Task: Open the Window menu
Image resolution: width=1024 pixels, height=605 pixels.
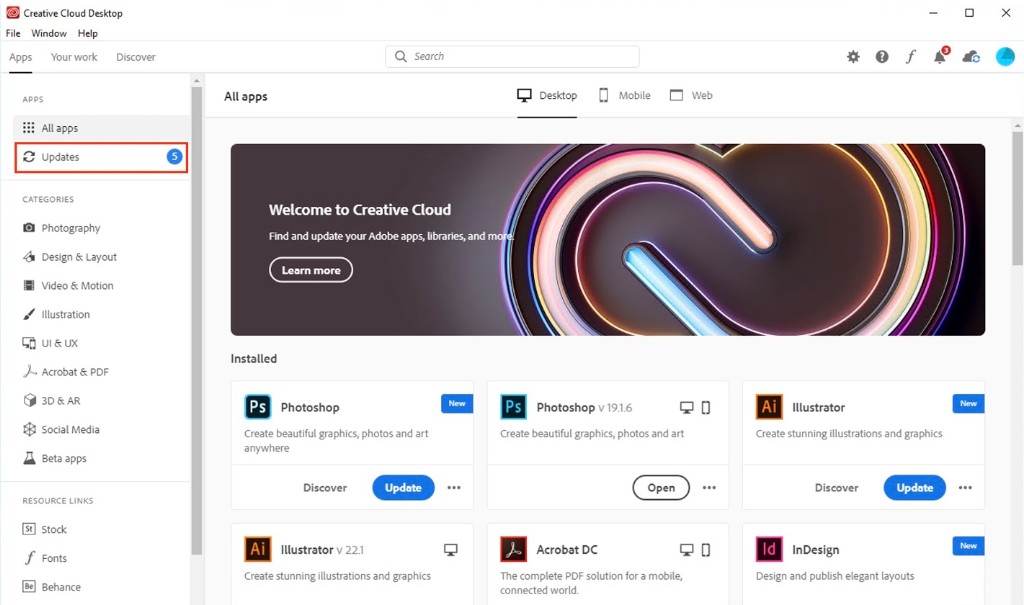Action: (49, 33)
